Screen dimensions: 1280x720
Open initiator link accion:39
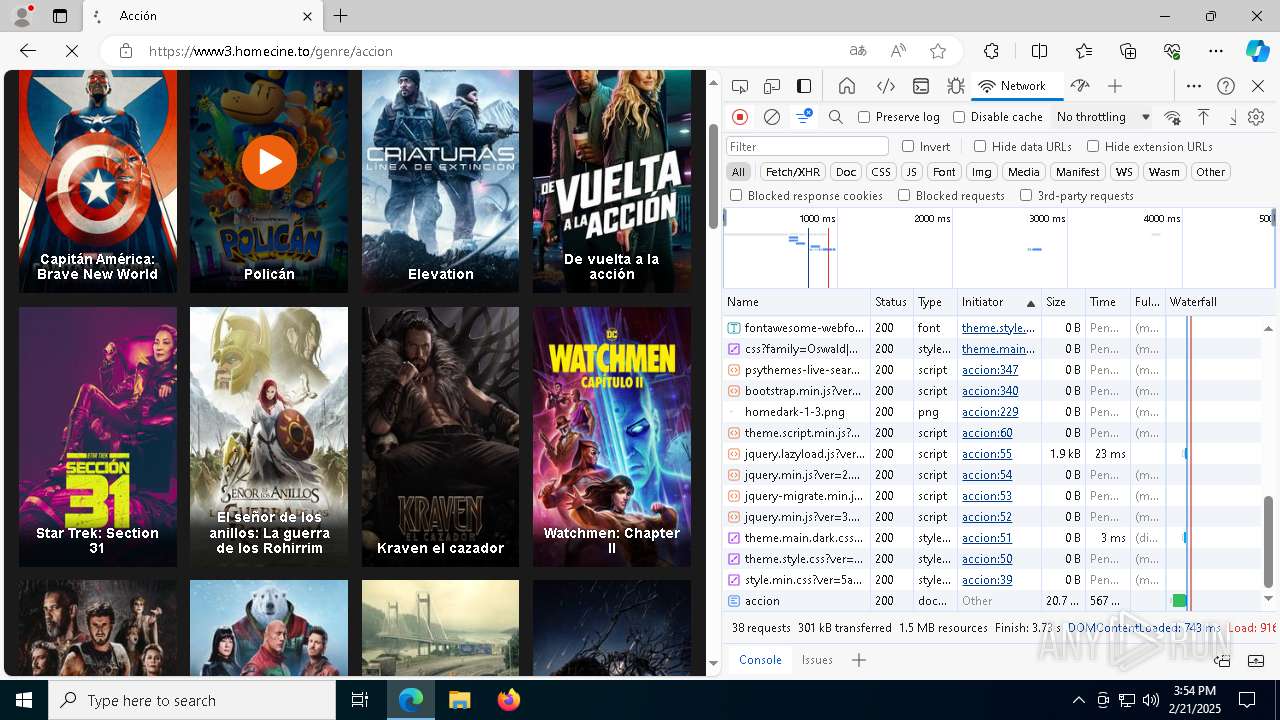pyautogui.click(x=987, y=580)
